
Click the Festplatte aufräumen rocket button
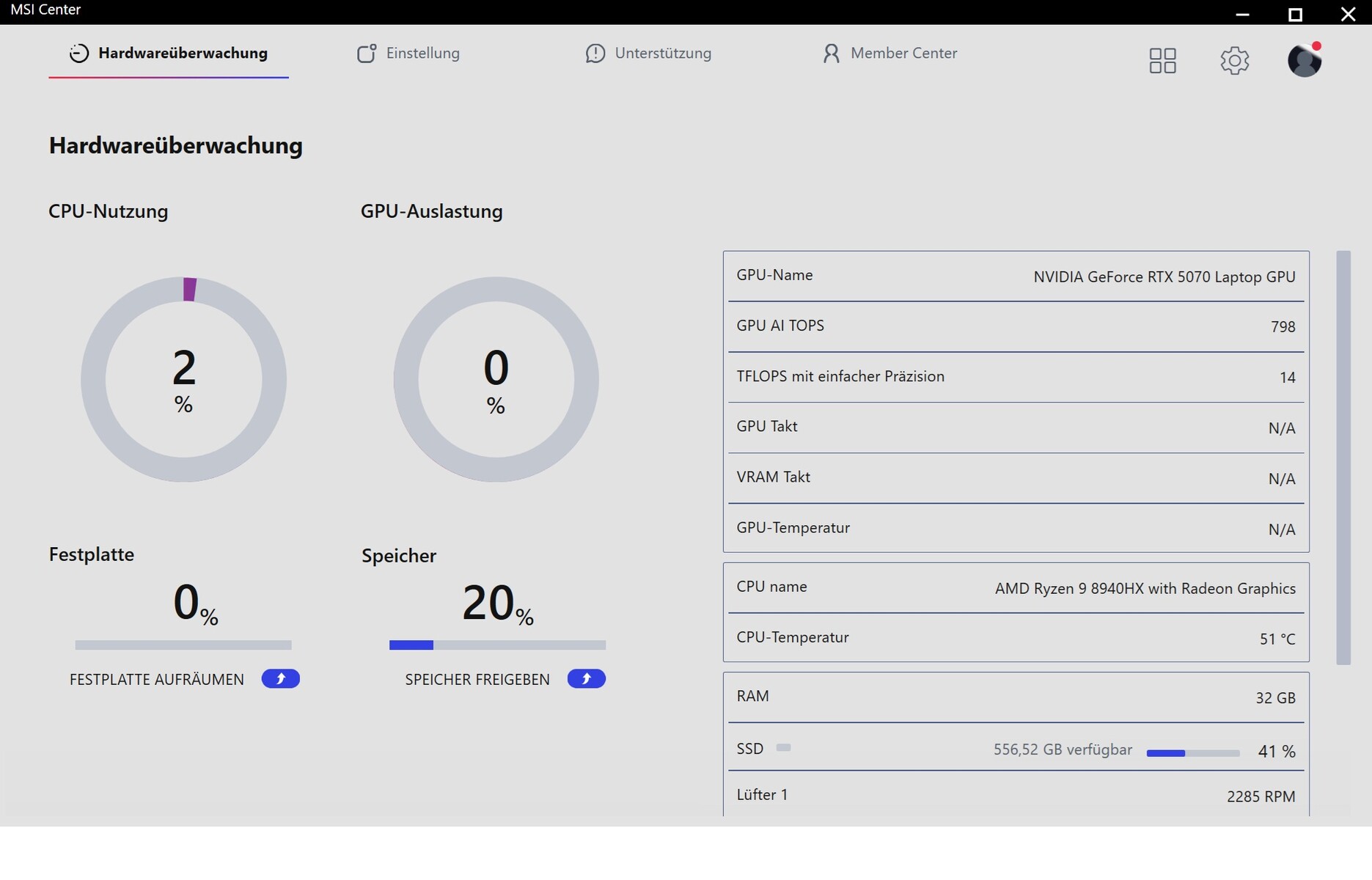pos(280,679)
